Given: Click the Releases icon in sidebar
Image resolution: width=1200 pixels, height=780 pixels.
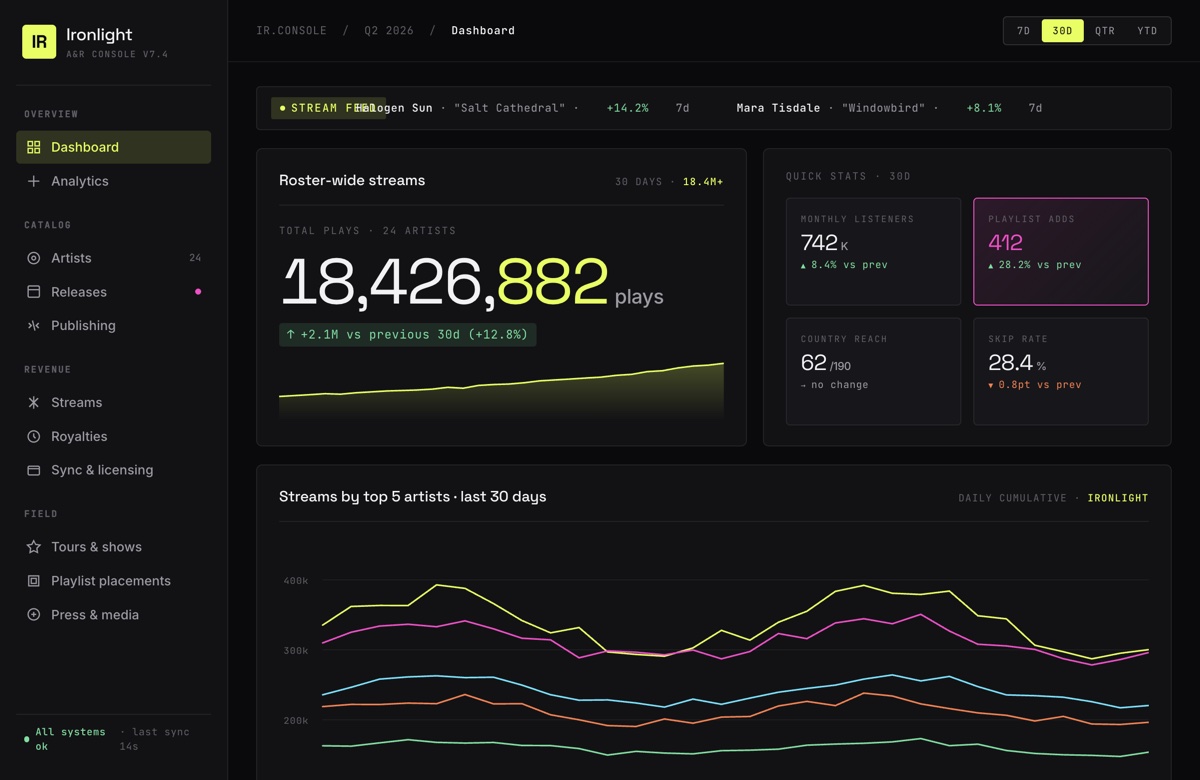Looking at the screenshot, I should coord(34,292).
